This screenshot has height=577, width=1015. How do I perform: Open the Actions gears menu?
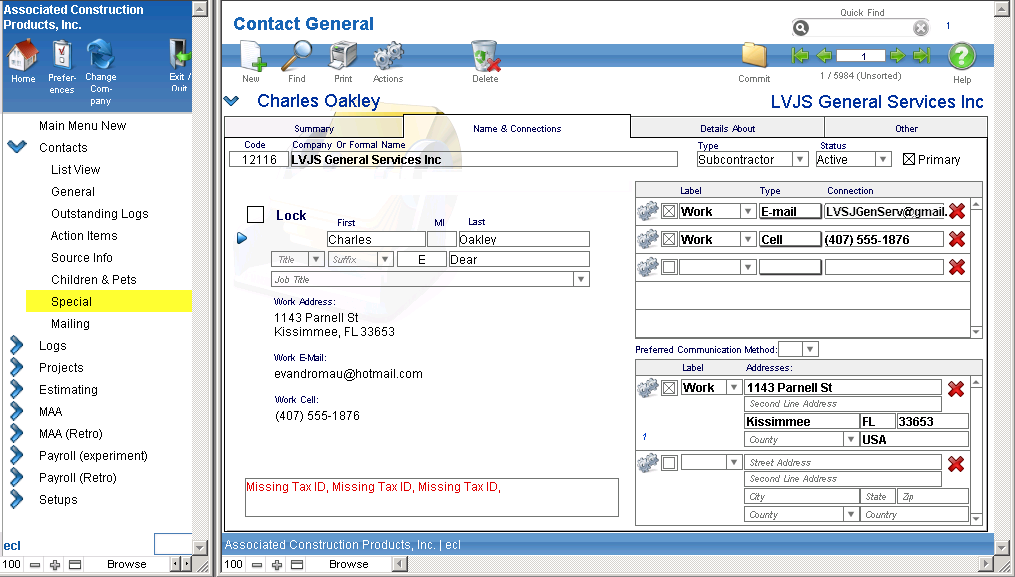click(388, 56)
